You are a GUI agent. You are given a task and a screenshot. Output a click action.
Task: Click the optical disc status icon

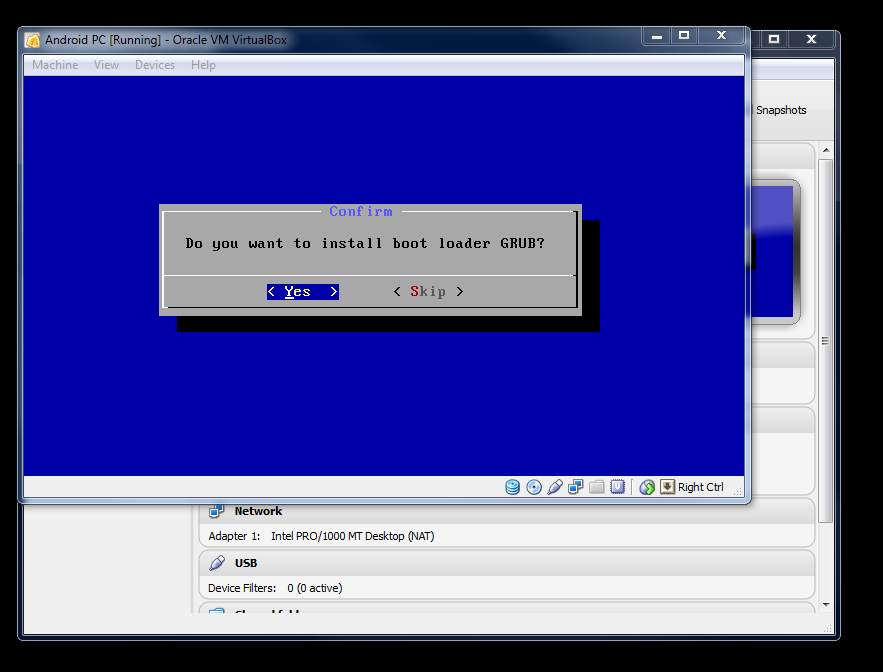tap(534, 487)
